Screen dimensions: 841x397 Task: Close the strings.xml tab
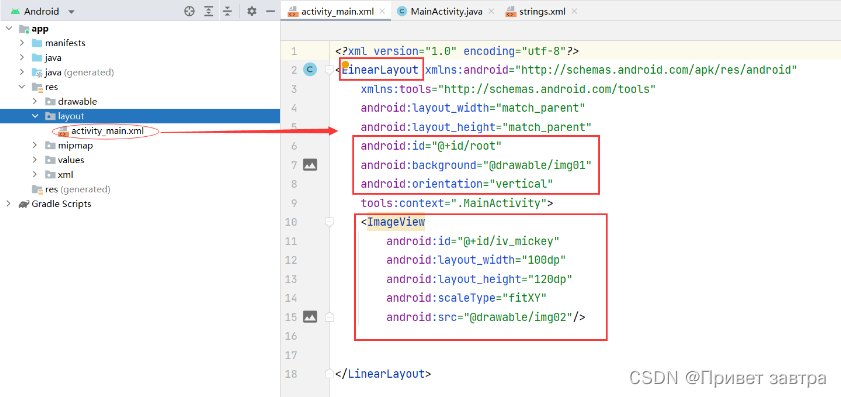click(x=574, y=11)
